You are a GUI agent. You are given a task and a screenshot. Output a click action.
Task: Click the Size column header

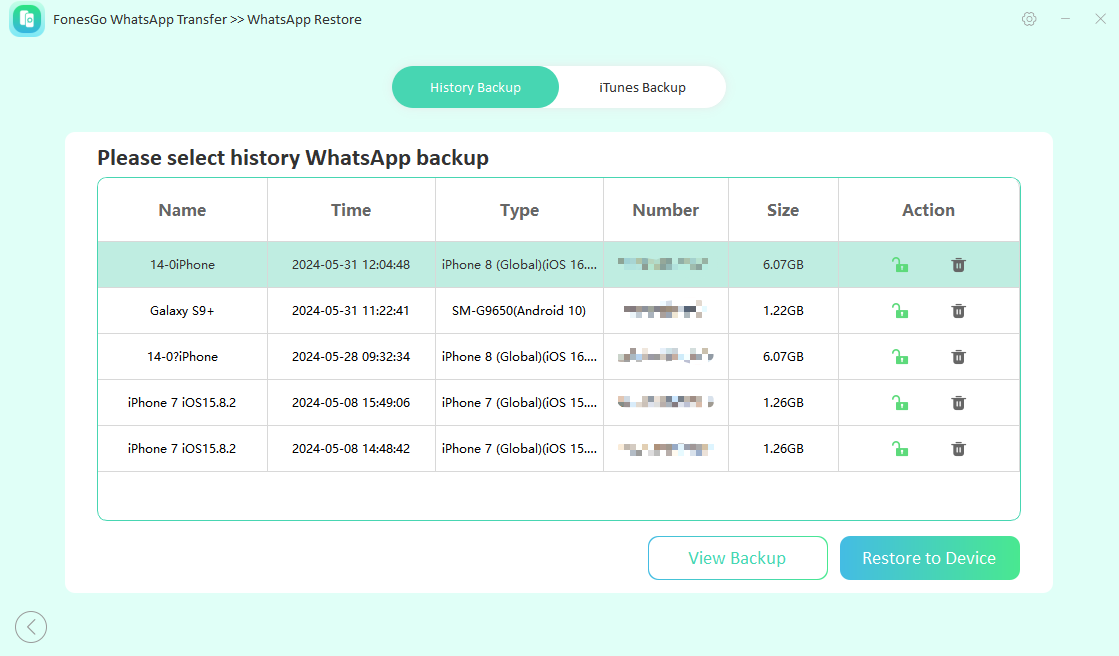coord(782,210)
